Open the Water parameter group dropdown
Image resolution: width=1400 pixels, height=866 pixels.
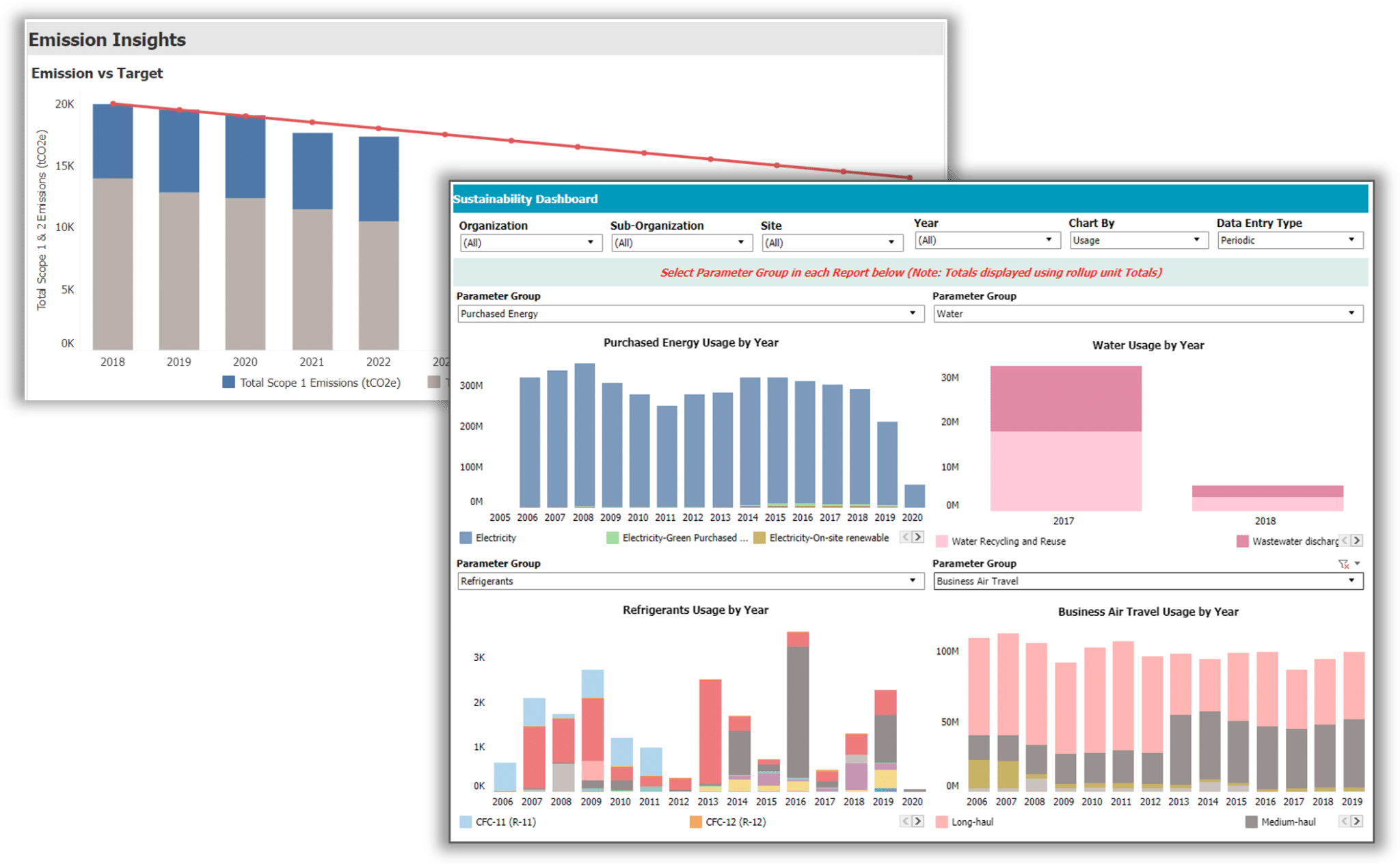[x=1148, y=314]
